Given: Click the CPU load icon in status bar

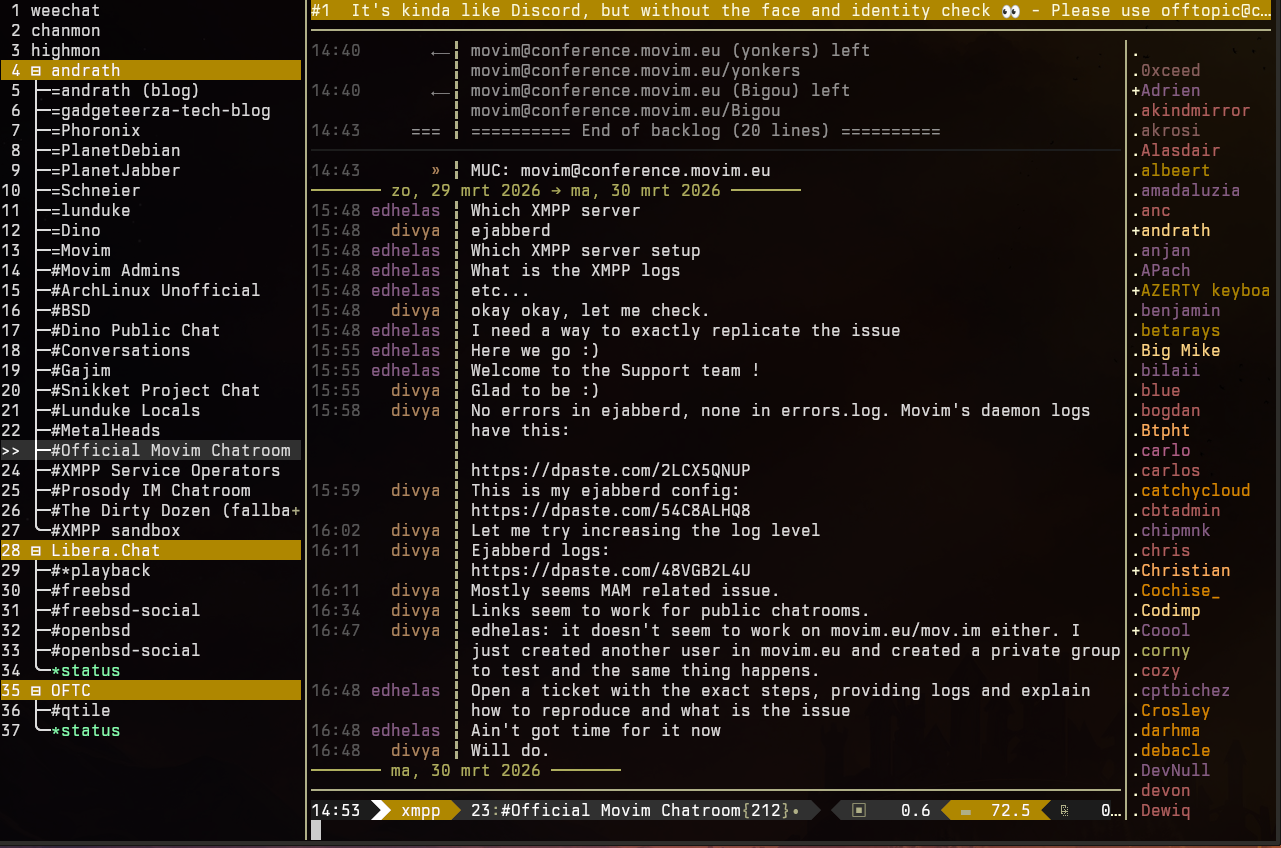Looking at the screenshot, I should (858, 810).
